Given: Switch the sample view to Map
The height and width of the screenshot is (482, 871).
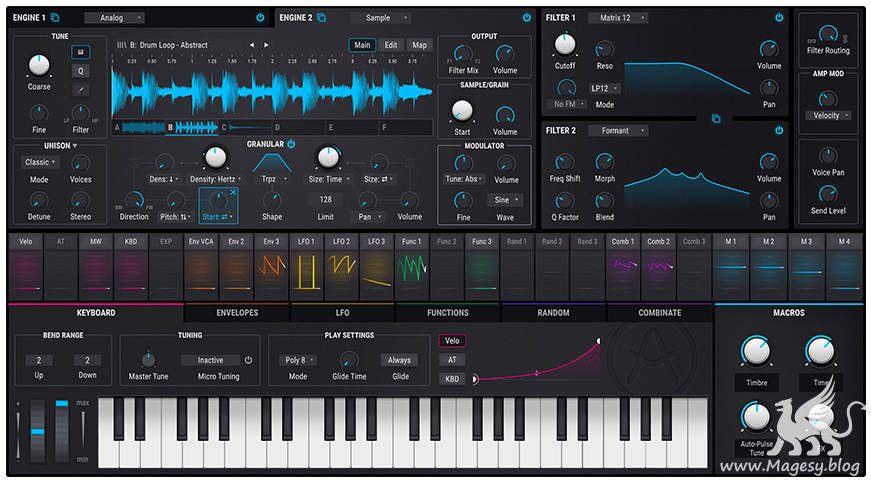Looking at the screenshot, I should (419, 45).
